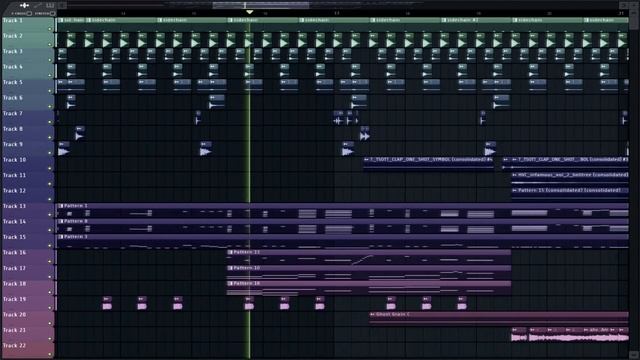Image resolution: width=640 pixels, height=360 pixels.
Task: Select the slide tool icon in playlist toolbar
Action: pyautogui.click(x=24, y=5)
